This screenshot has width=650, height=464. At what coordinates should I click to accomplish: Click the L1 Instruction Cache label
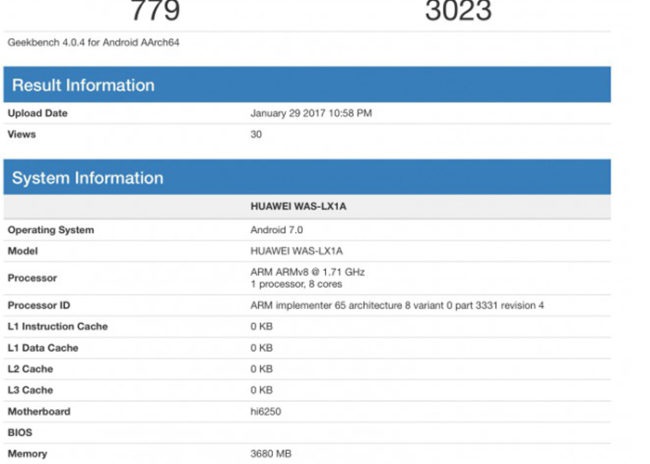[58, 326]
